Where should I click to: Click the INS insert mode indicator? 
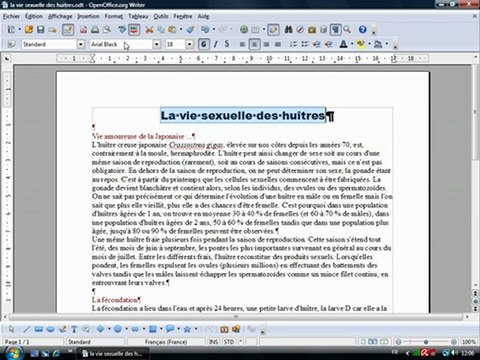(x=213, y=342)
